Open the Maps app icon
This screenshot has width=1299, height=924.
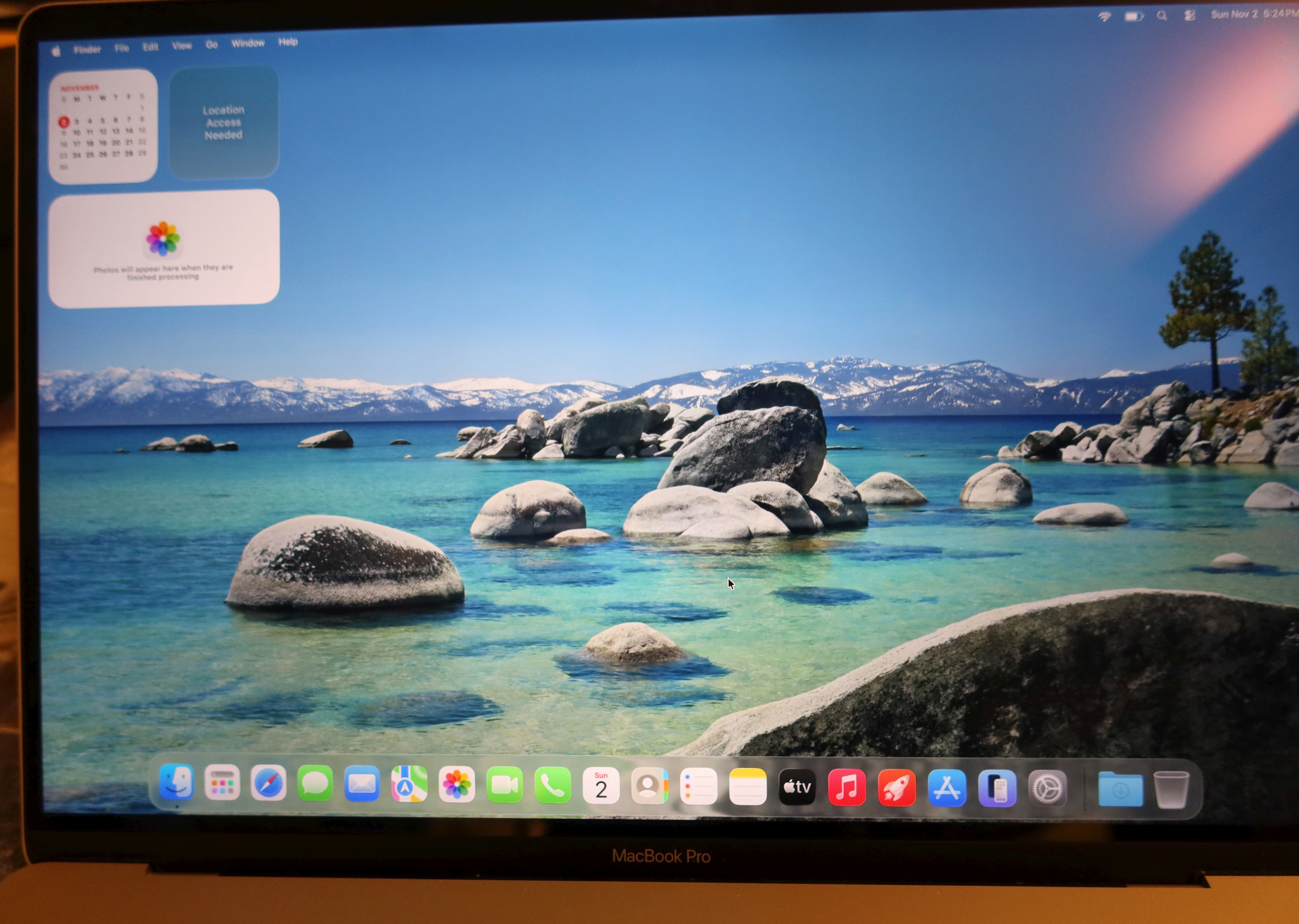(x=409, y=785)
